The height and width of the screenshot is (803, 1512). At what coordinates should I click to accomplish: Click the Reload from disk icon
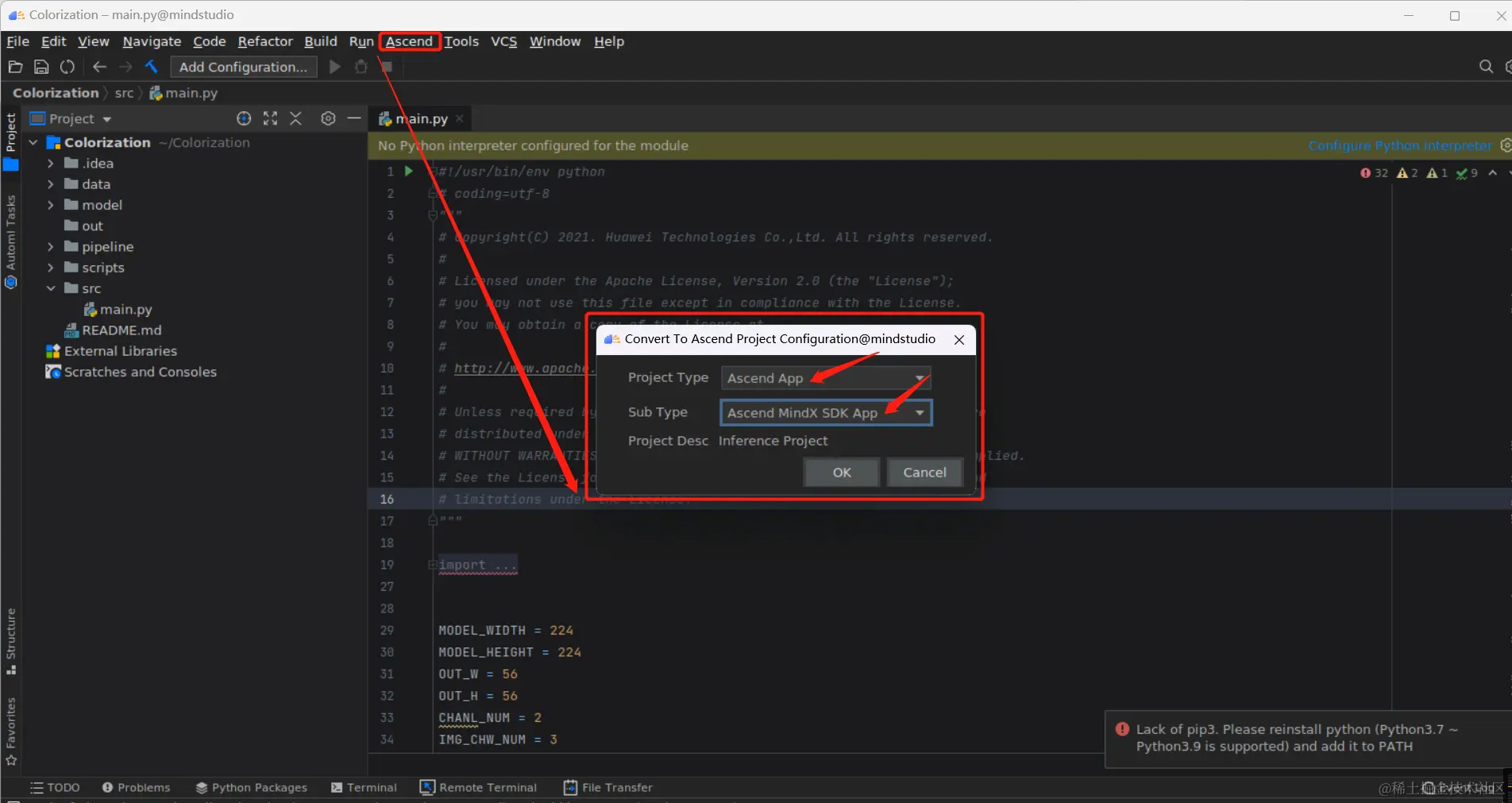(x=67, y=68)
